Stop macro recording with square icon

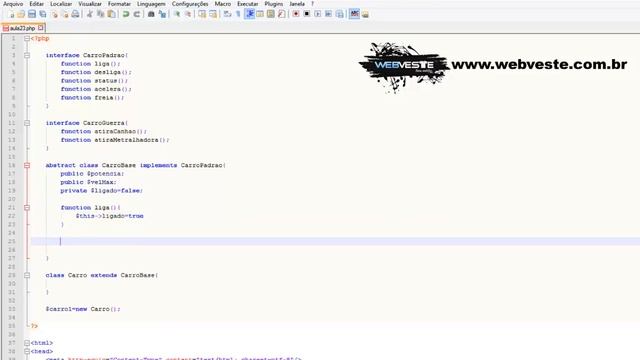coord(307,14)
